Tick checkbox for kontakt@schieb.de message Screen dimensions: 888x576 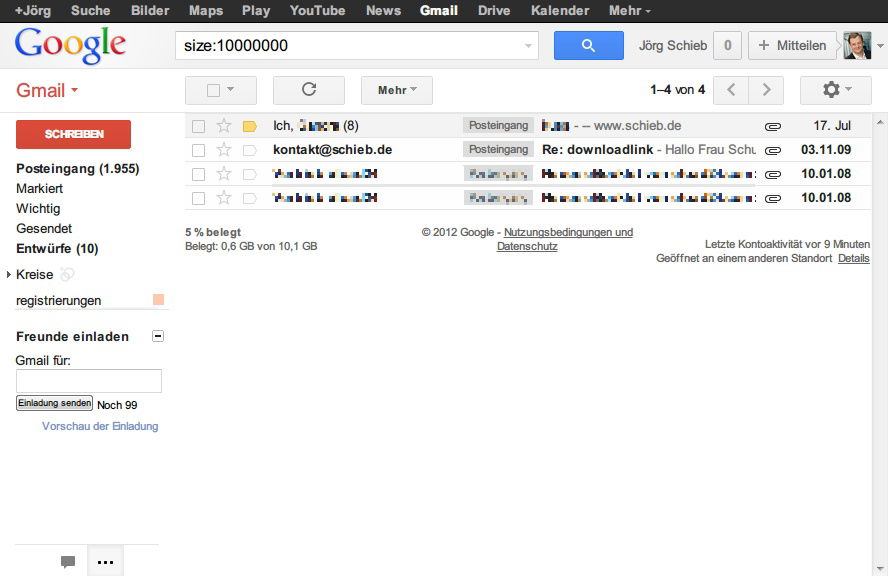pos(198,150)
